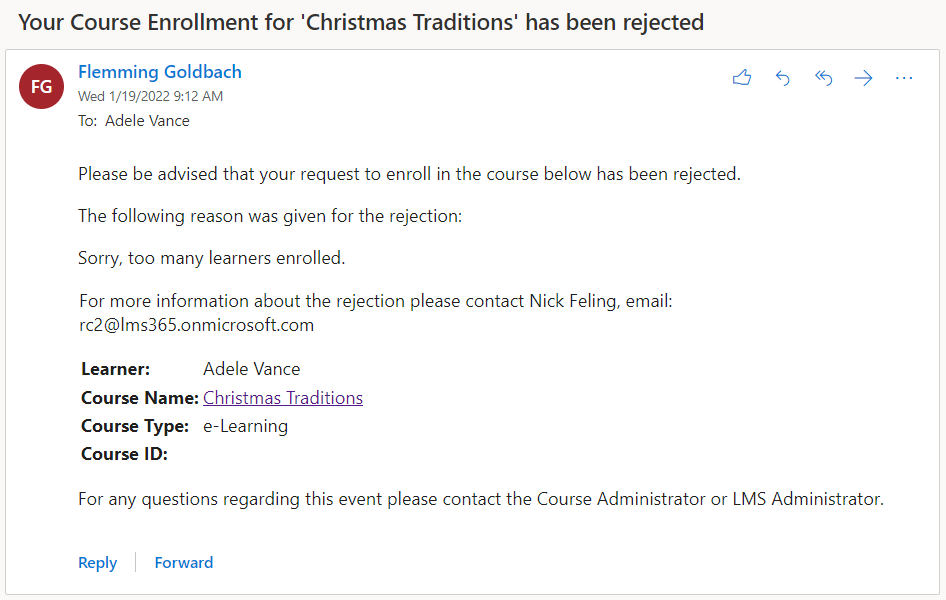Click the Nick Feling contact name

point(573,301)
